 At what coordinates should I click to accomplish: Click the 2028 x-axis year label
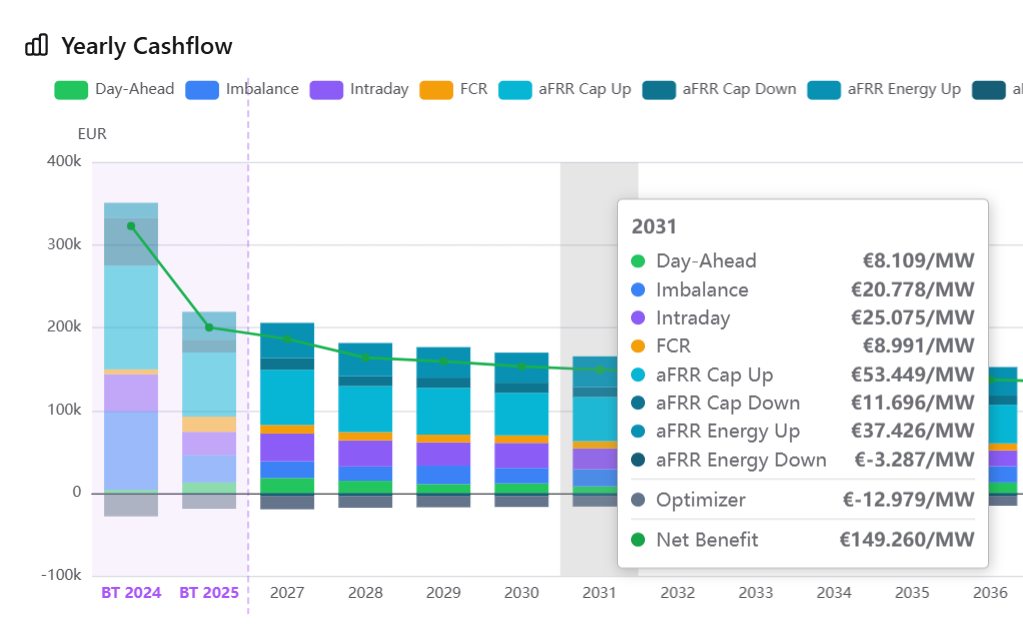tap(365, 593)
